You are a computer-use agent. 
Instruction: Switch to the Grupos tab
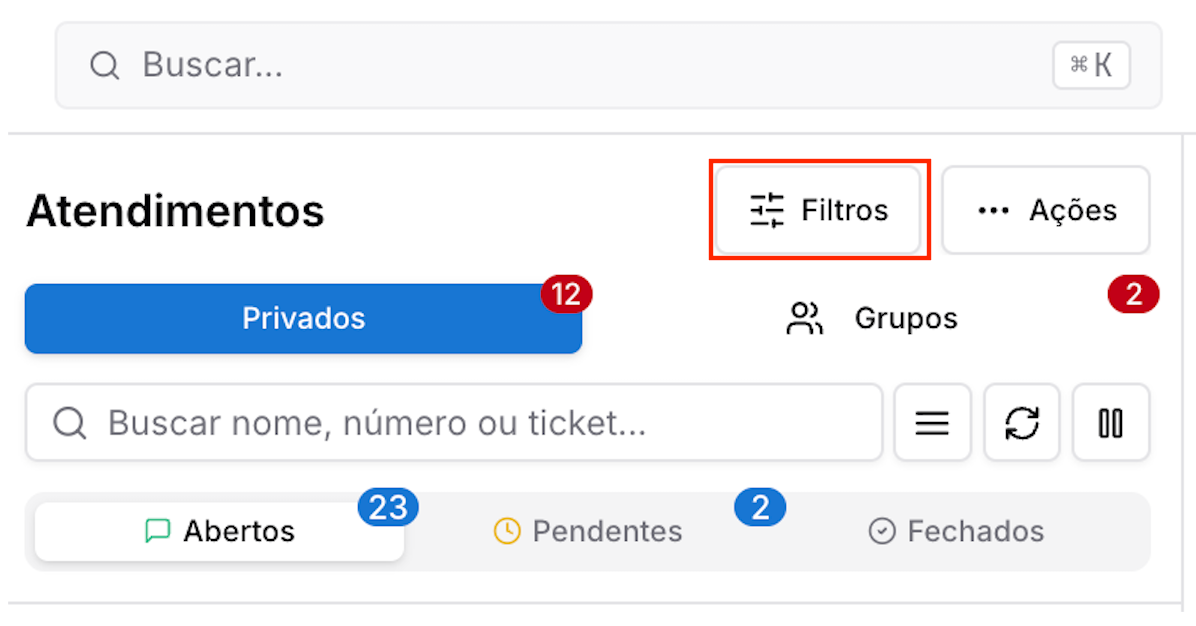click(871, 319)
